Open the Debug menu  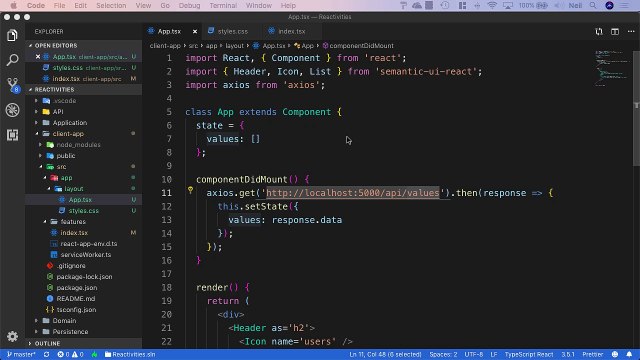[189, 5]
